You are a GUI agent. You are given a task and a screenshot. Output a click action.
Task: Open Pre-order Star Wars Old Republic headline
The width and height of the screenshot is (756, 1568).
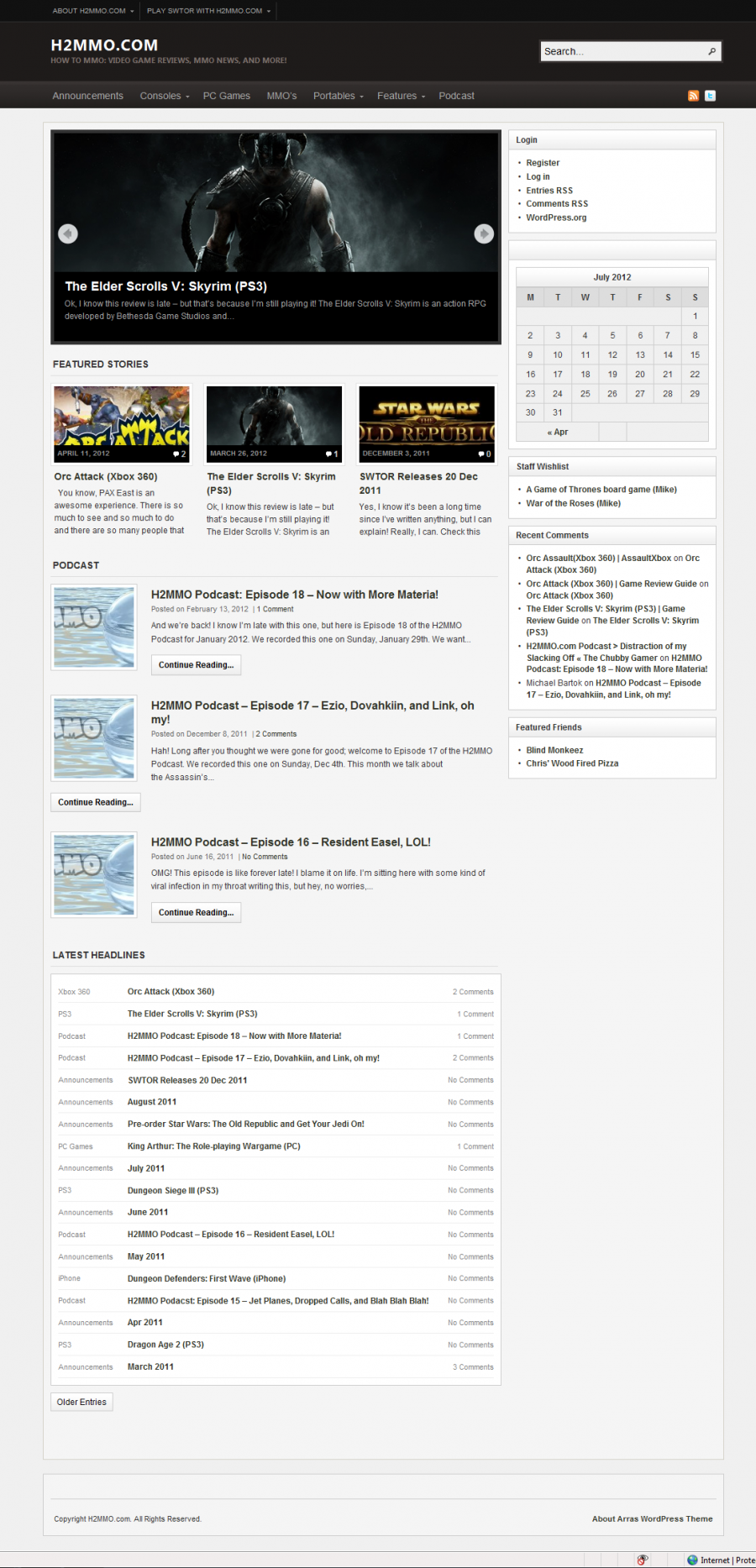tap(246, 1124)
